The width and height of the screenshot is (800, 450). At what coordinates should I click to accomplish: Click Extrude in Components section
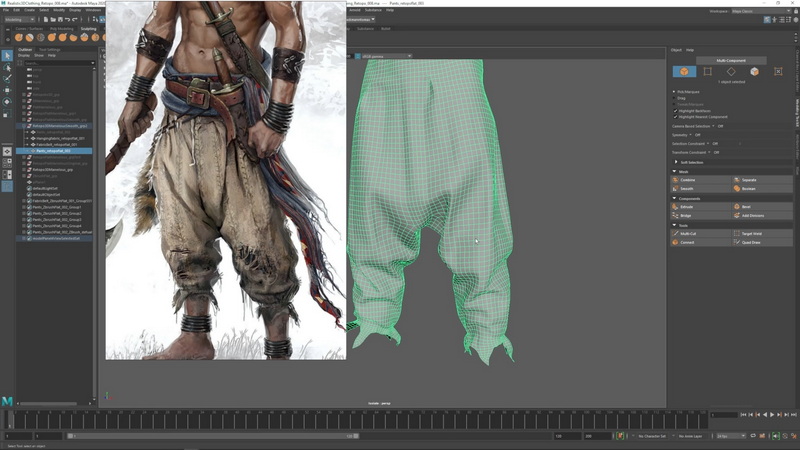coord(701,207)
